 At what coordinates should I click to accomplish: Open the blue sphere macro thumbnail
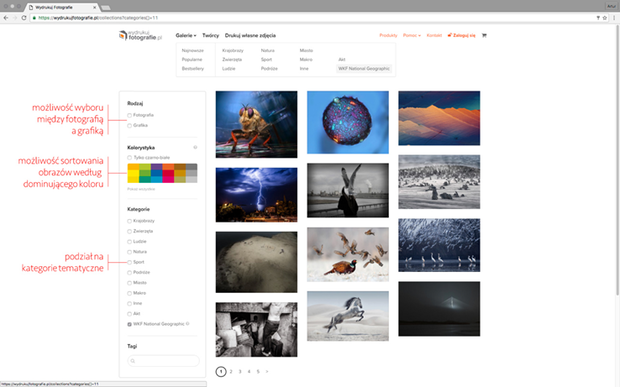pos(348,122)
